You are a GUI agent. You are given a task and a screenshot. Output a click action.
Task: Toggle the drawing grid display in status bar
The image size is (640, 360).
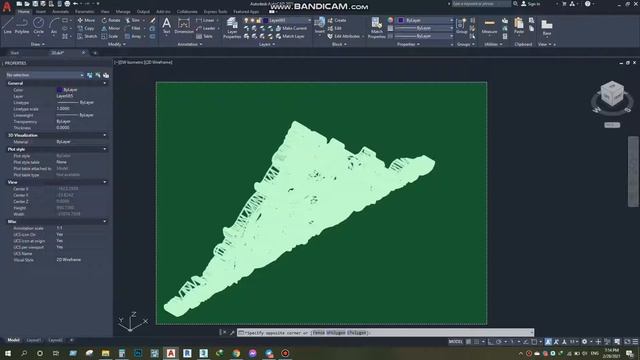[x=468, y=342]
